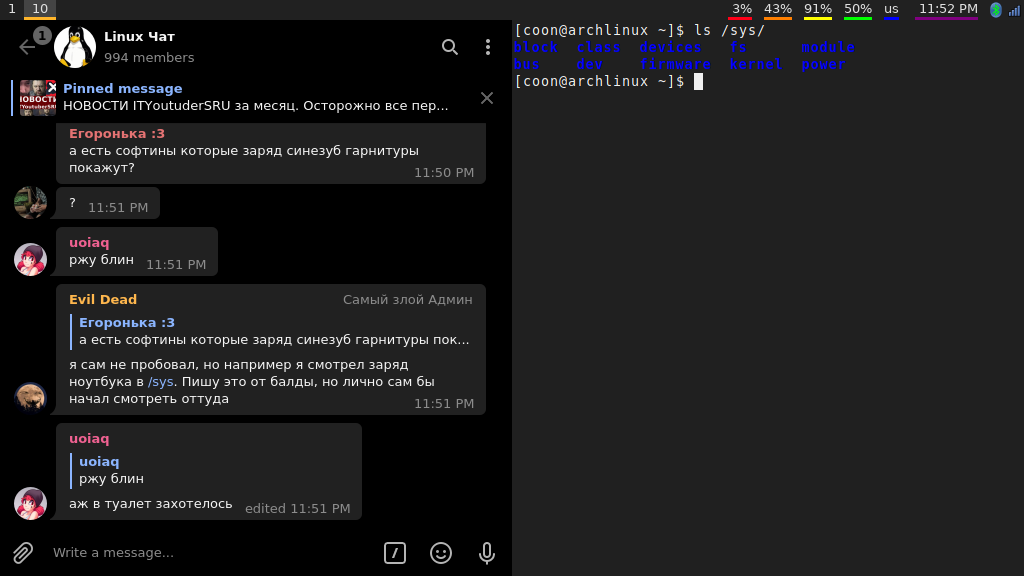Click the 91% status bar indicator
Screen dimensions: 1024x576
coord(818,9)
